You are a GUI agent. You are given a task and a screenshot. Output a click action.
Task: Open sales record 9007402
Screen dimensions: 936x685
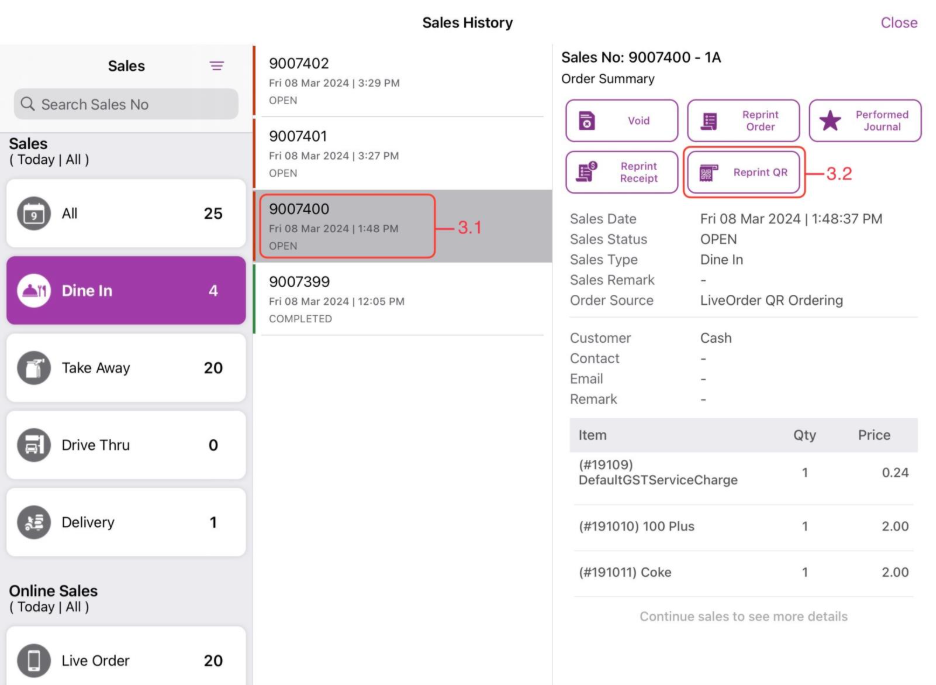tap(402, 81)
